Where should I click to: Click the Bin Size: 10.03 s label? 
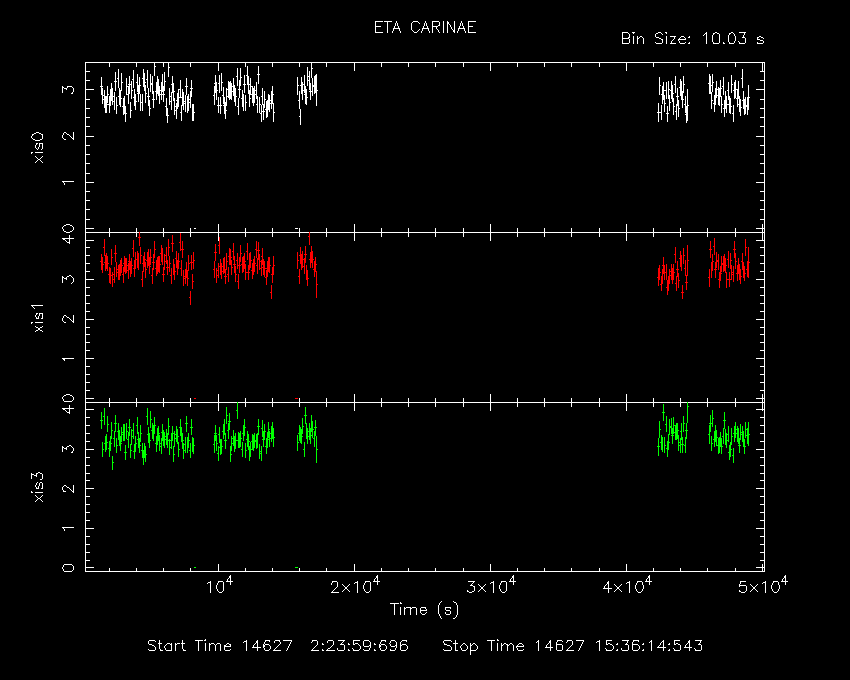[693, 39]
